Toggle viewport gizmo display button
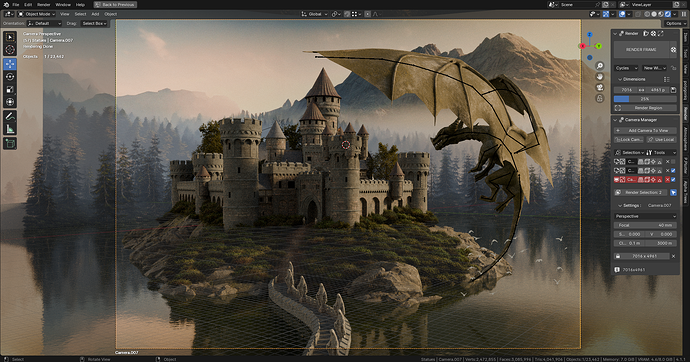Screen dimensions: 690x362 tap(606, 14)
